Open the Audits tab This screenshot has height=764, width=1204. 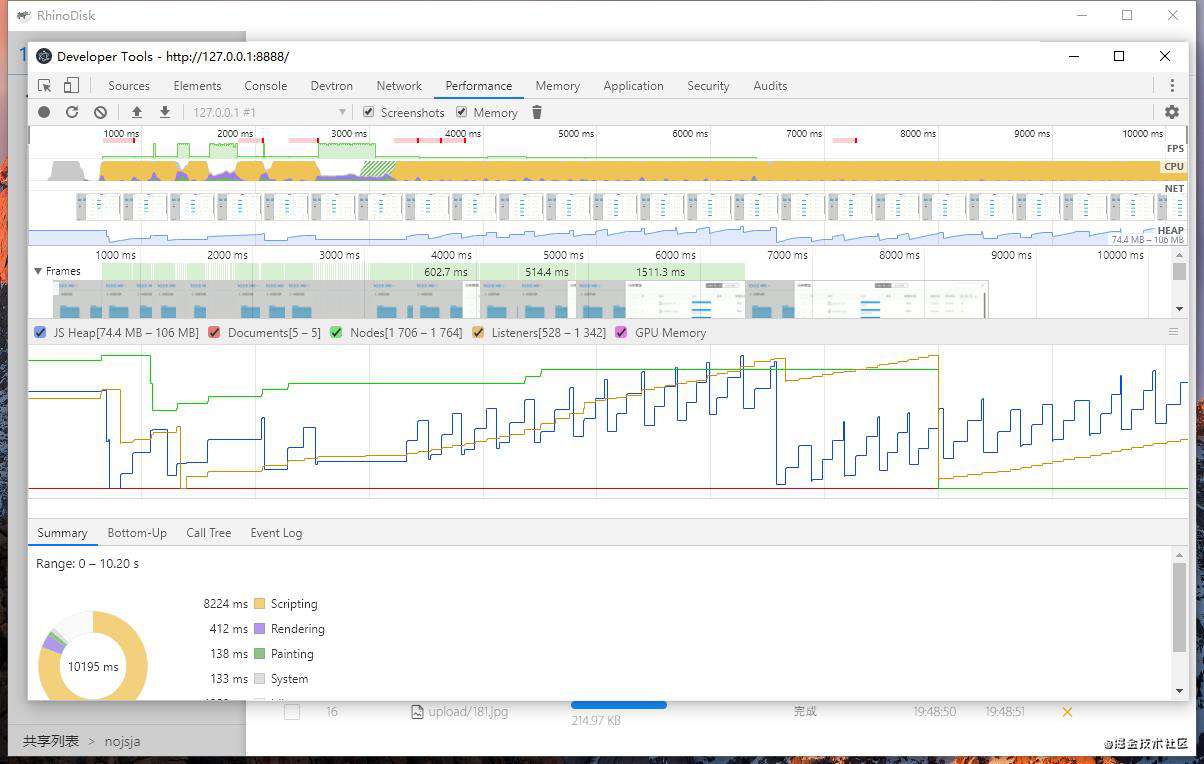click(x=770, y=86)
